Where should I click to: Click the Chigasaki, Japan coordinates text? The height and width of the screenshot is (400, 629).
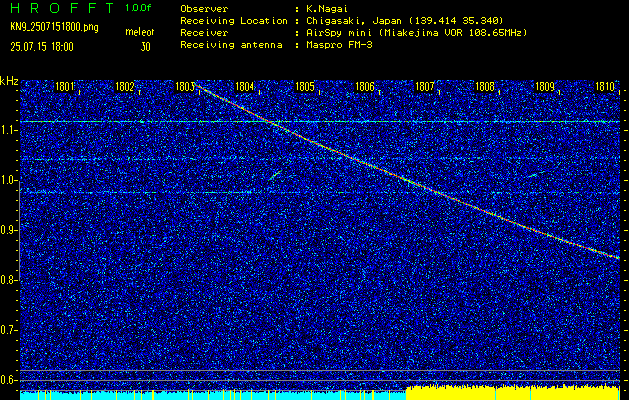pos(404,21)
